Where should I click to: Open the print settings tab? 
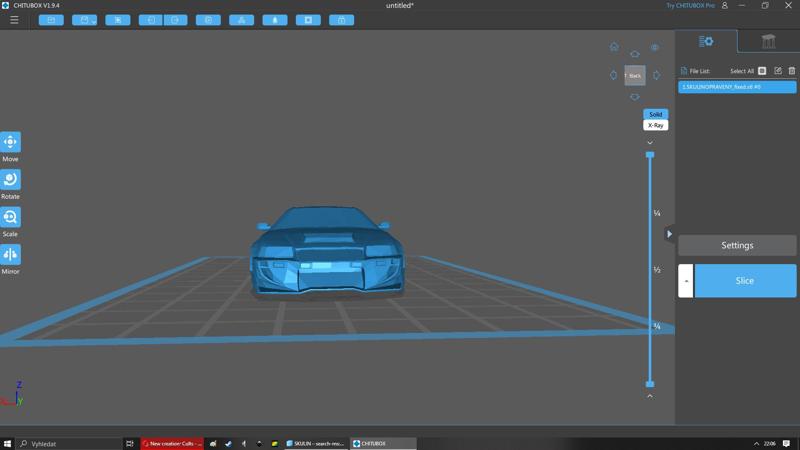click(x=706, y=41)
